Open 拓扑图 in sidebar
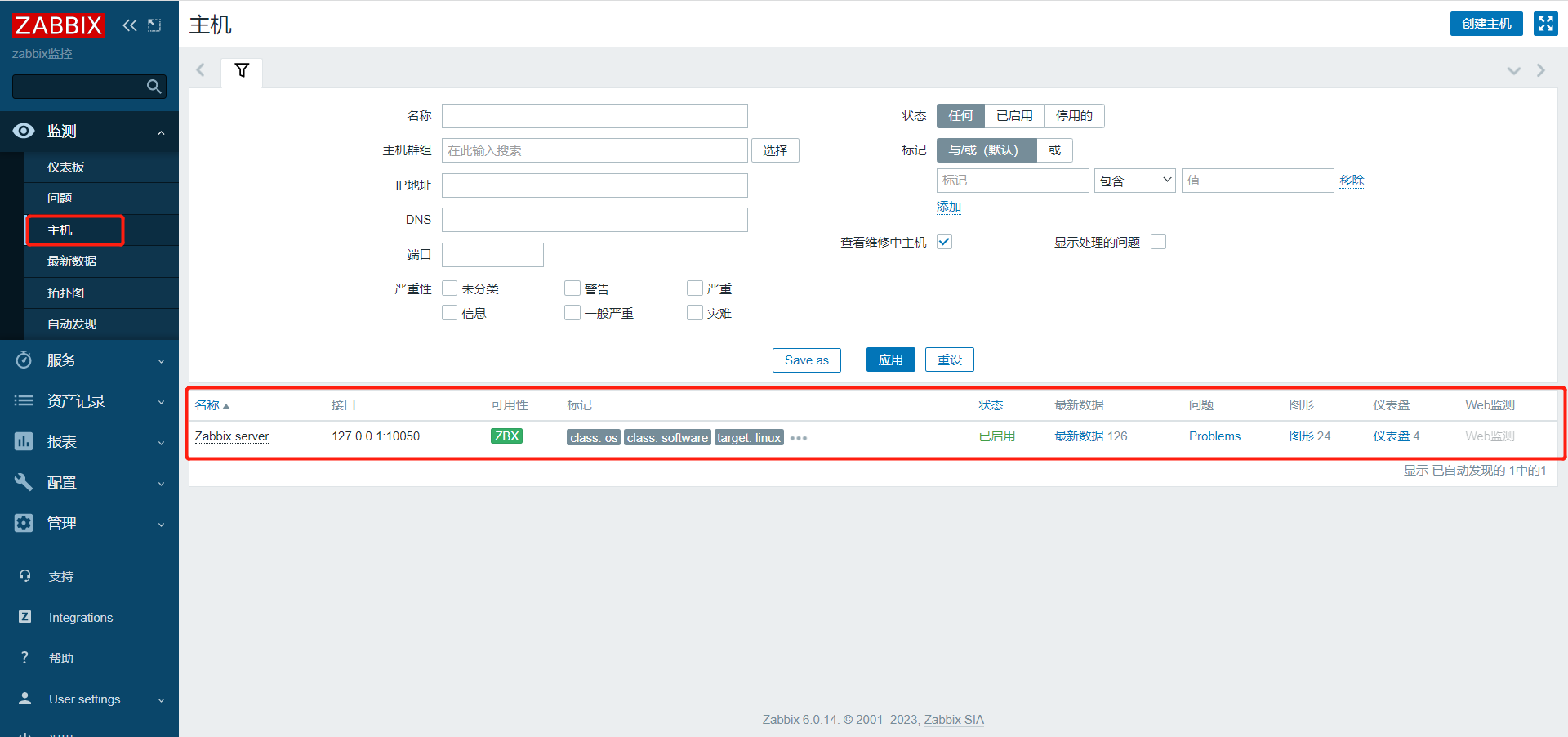 tap(101, 293)
